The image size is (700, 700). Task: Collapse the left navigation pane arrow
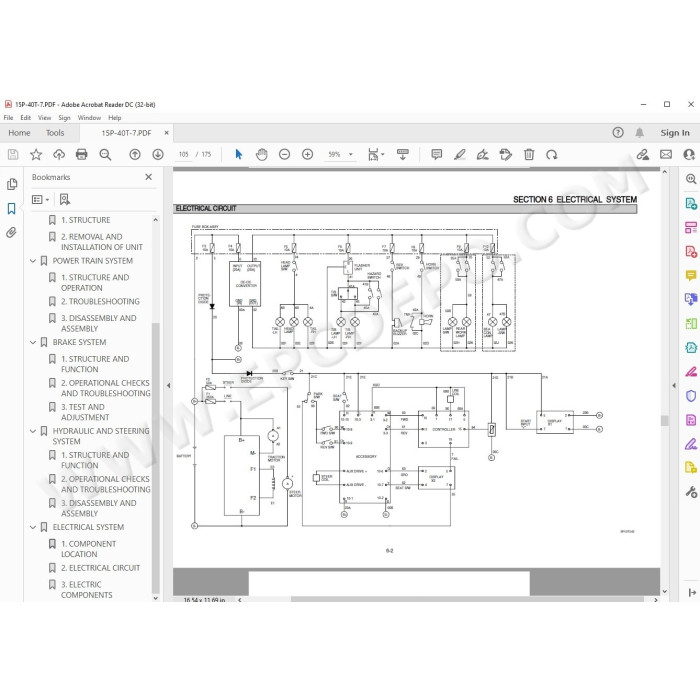click(x=168, y=385)
